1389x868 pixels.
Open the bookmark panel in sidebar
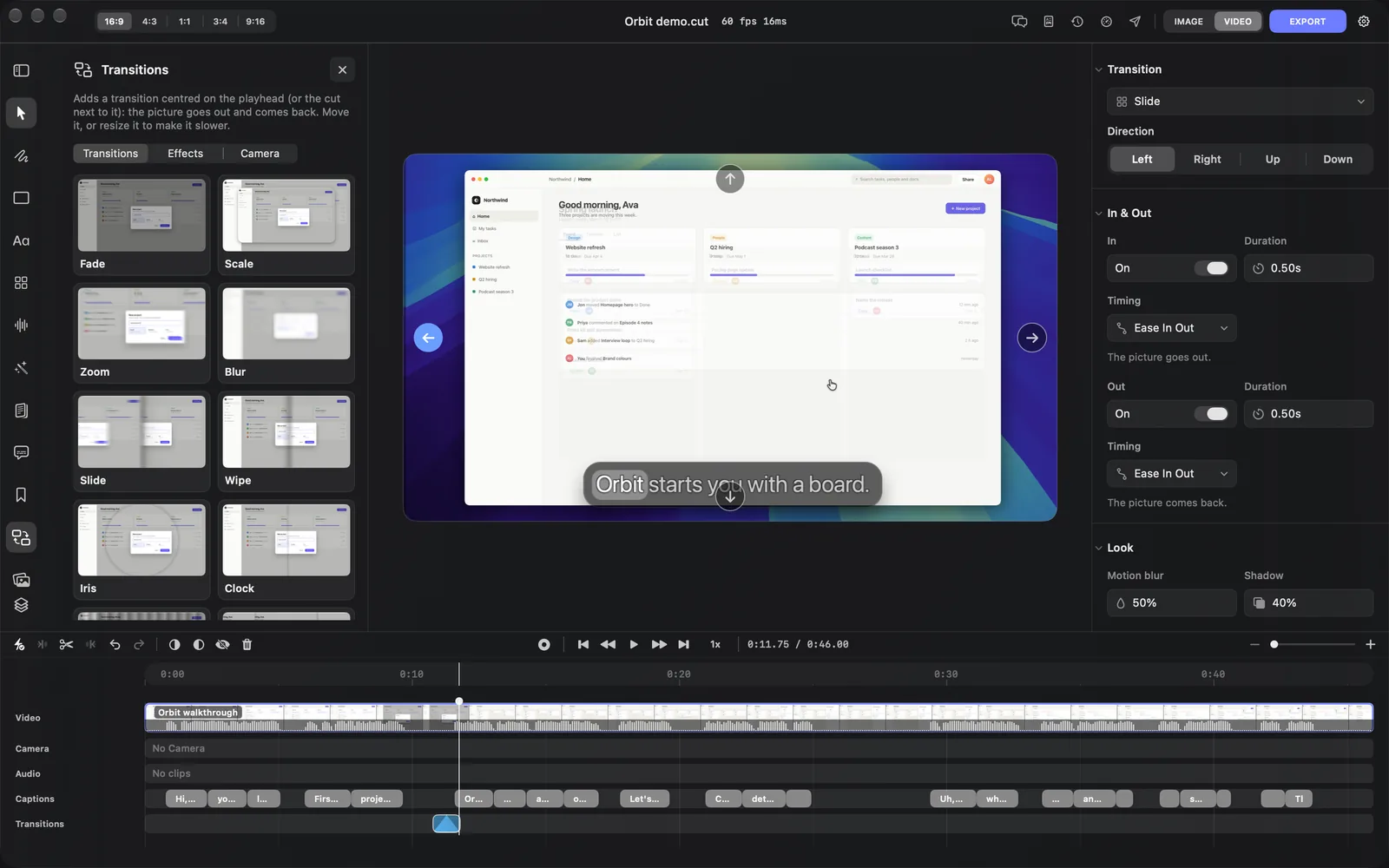pos(21,495)
